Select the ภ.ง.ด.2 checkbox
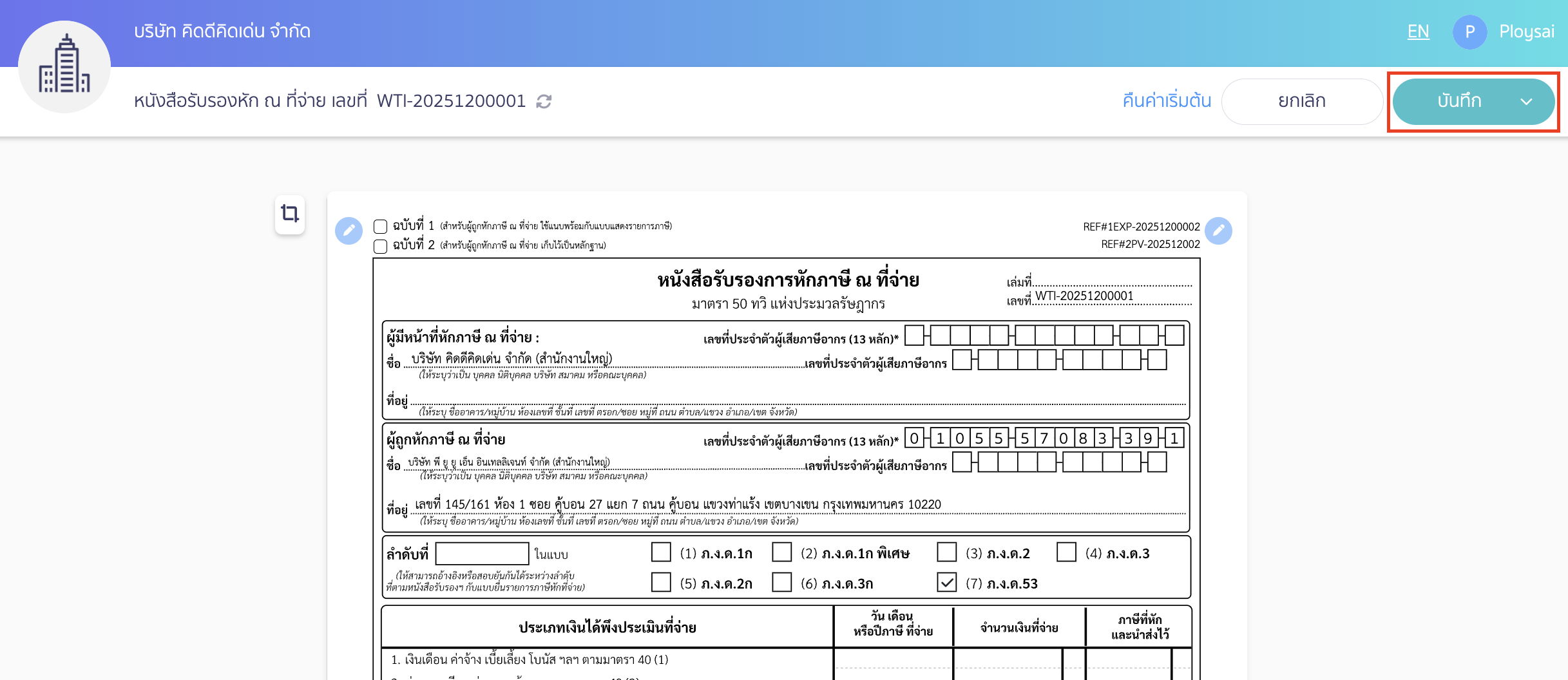 [946, 552]
